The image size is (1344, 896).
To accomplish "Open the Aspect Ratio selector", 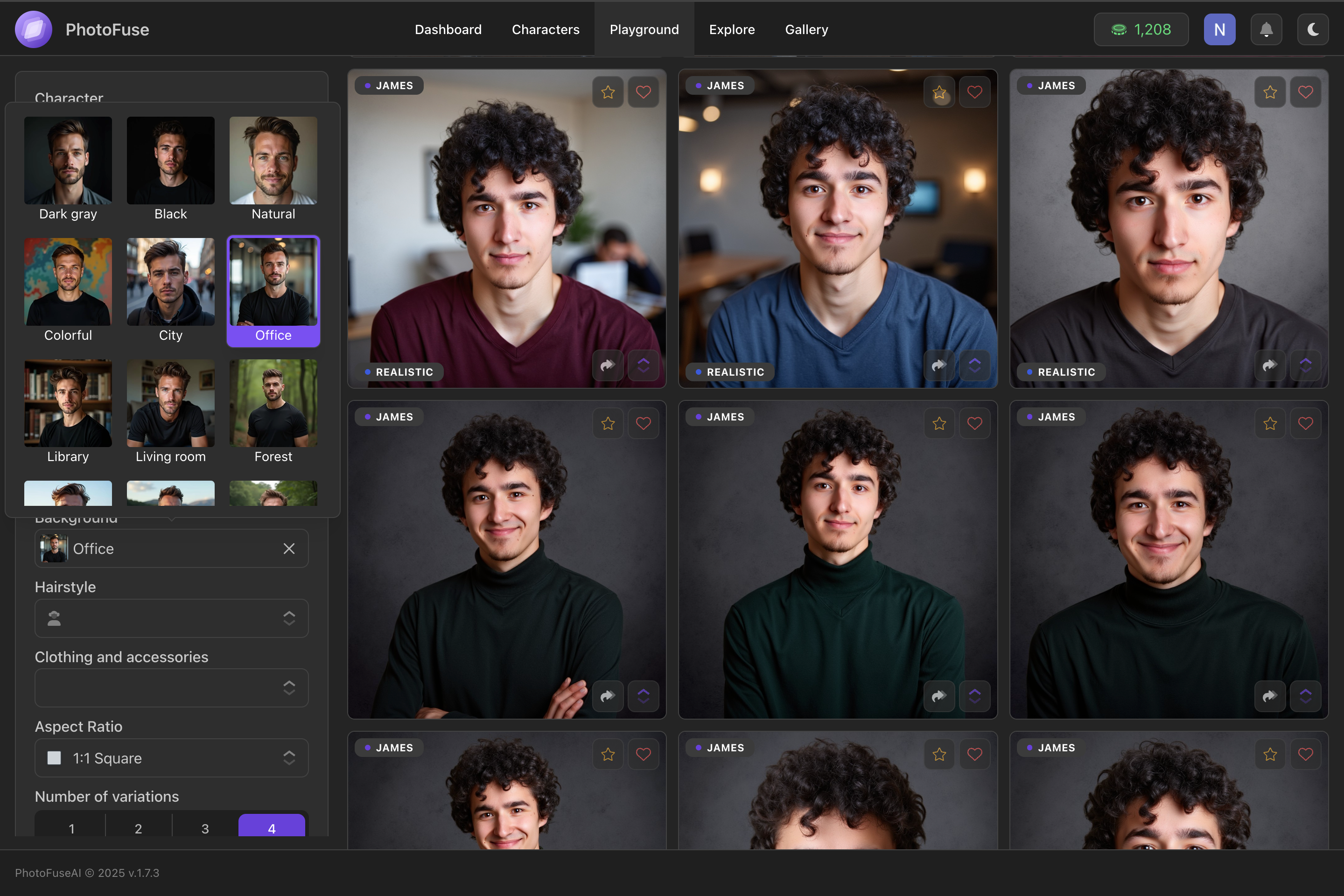I will point(171,758).
